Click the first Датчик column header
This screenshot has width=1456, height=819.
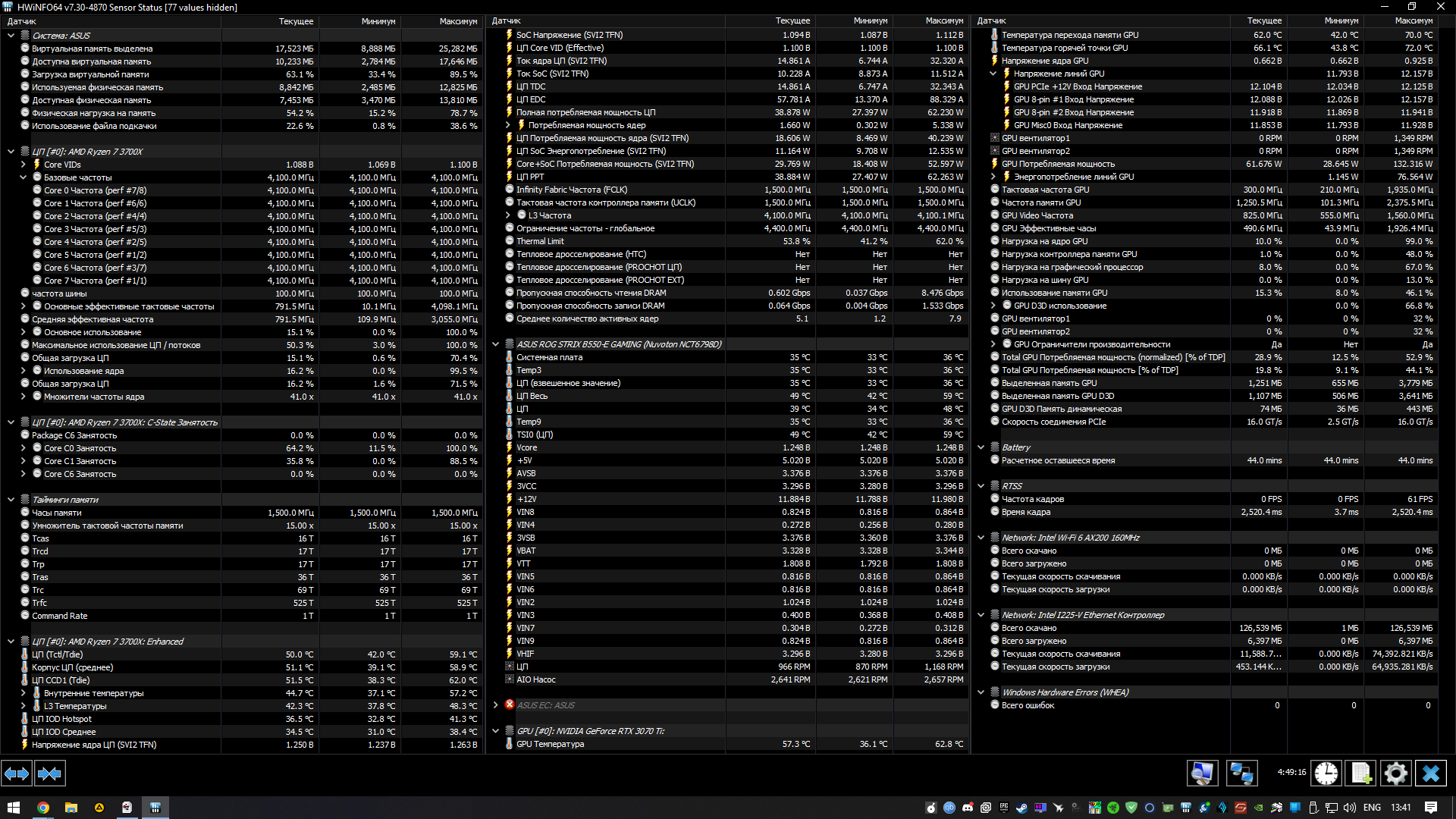point(23,21)
